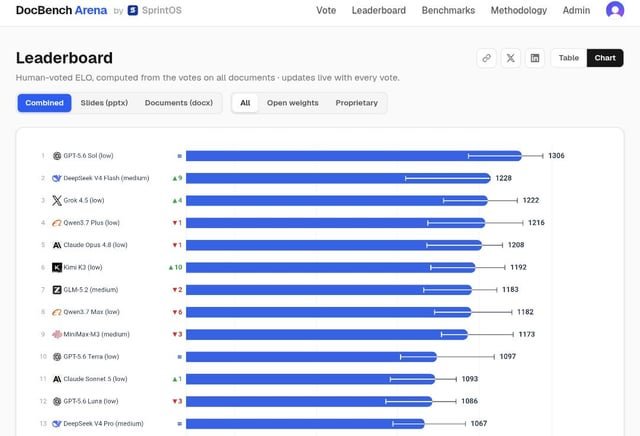Click the GLM-5.2 model icon

tap(57, 290)
